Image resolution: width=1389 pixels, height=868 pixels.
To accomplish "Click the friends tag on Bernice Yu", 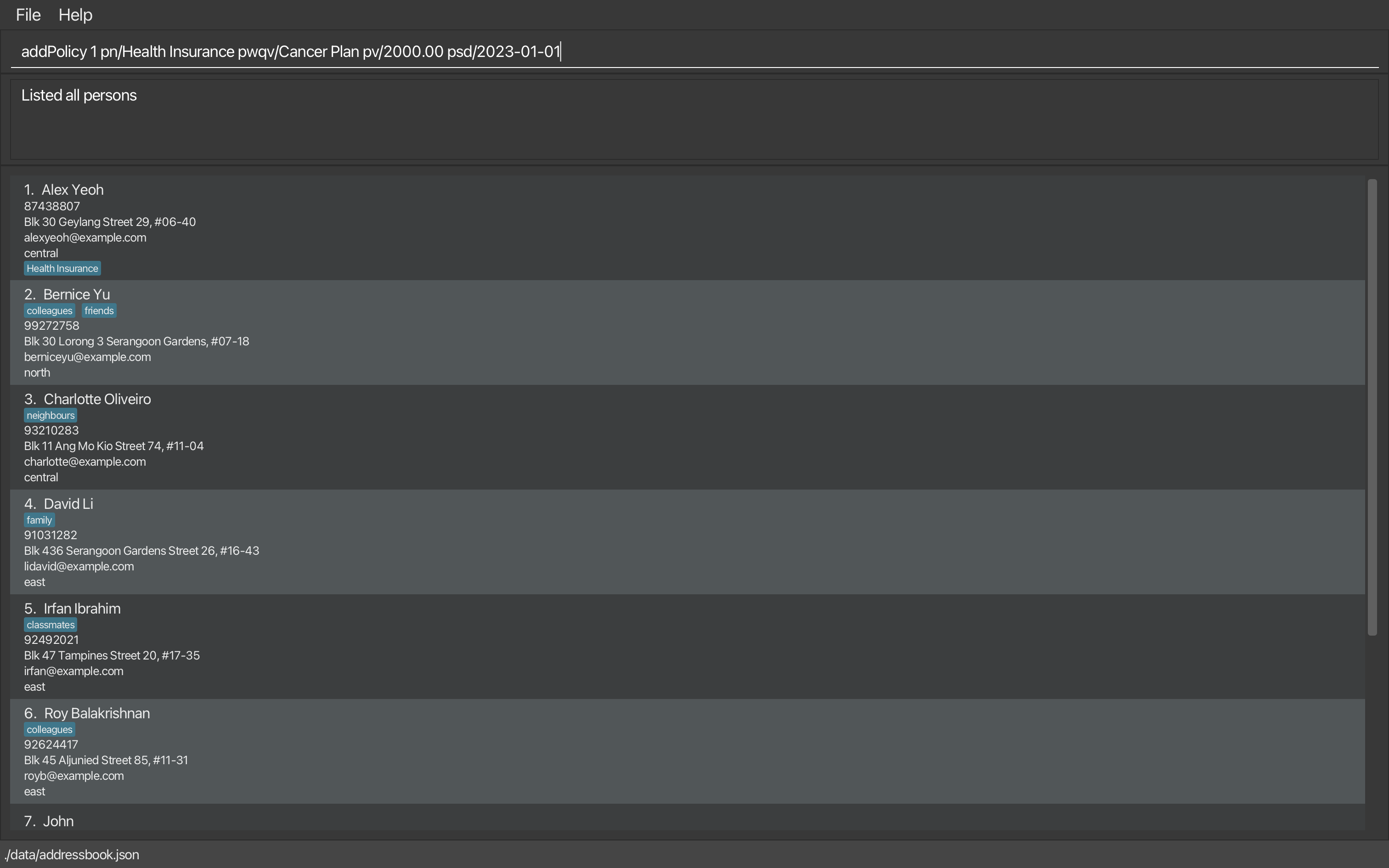I will tap(99, 310).
